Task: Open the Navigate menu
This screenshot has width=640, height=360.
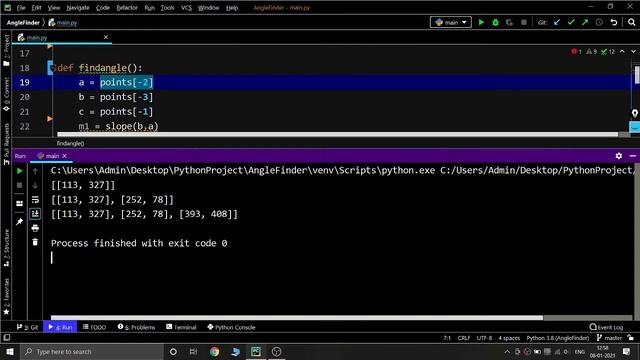Action: tap(78, 8)
